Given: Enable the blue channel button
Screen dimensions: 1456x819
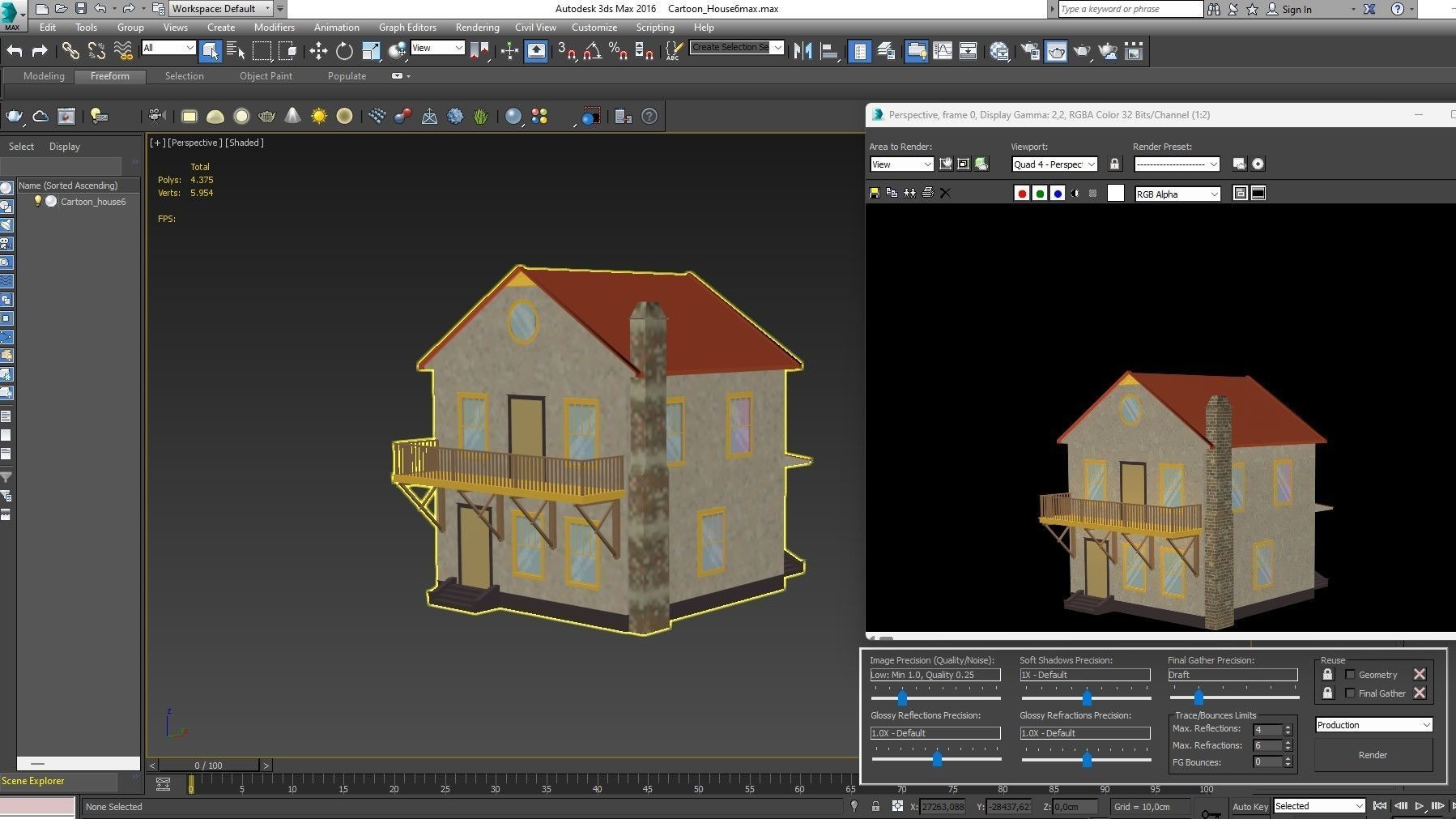Looking at the screenshot, I should coord(1058,193).
